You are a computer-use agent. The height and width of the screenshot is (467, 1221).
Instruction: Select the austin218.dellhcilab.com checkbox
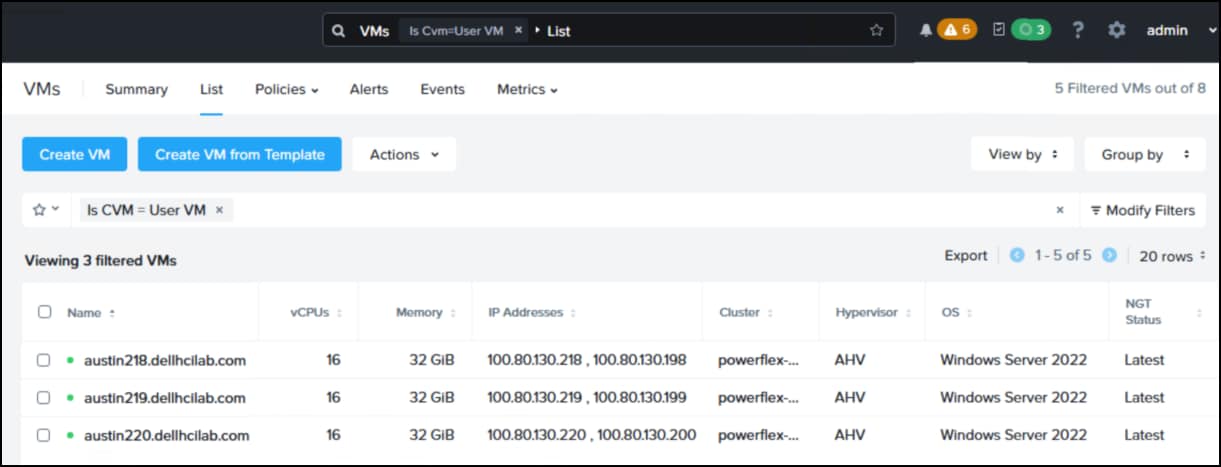pos(44,360)
